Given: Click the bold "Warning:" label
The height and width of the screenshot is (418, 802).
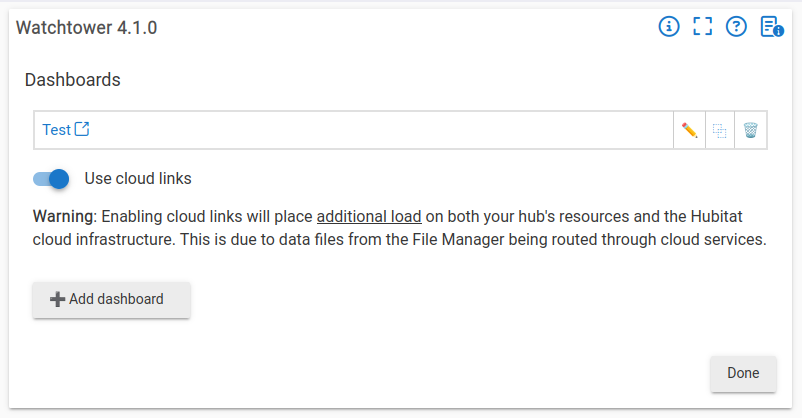Looking at the screenshot, I should [64, 216].
